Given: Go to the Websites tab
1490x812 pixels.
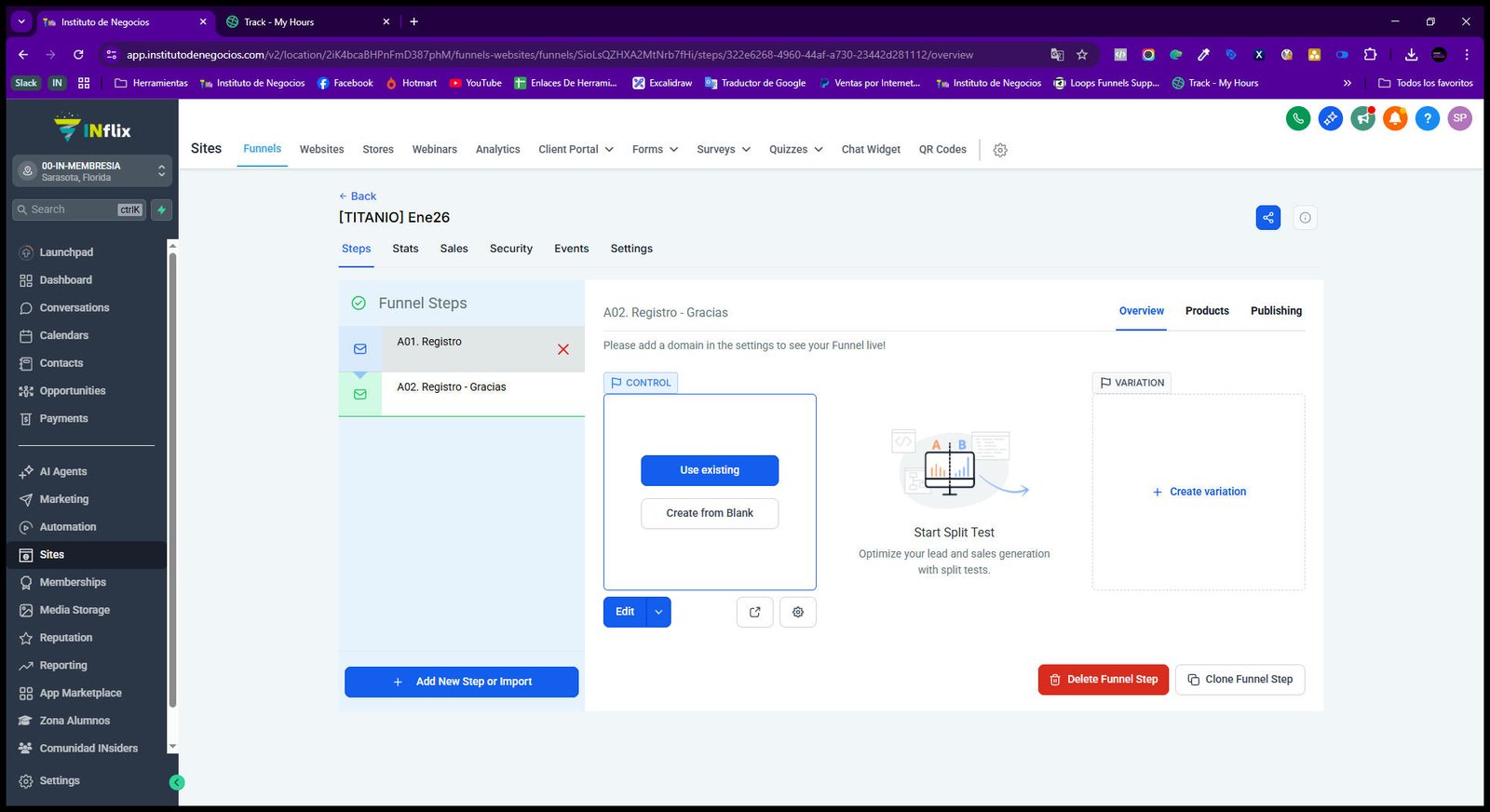Looking at the screenshot, I should [x=321, y=149].
